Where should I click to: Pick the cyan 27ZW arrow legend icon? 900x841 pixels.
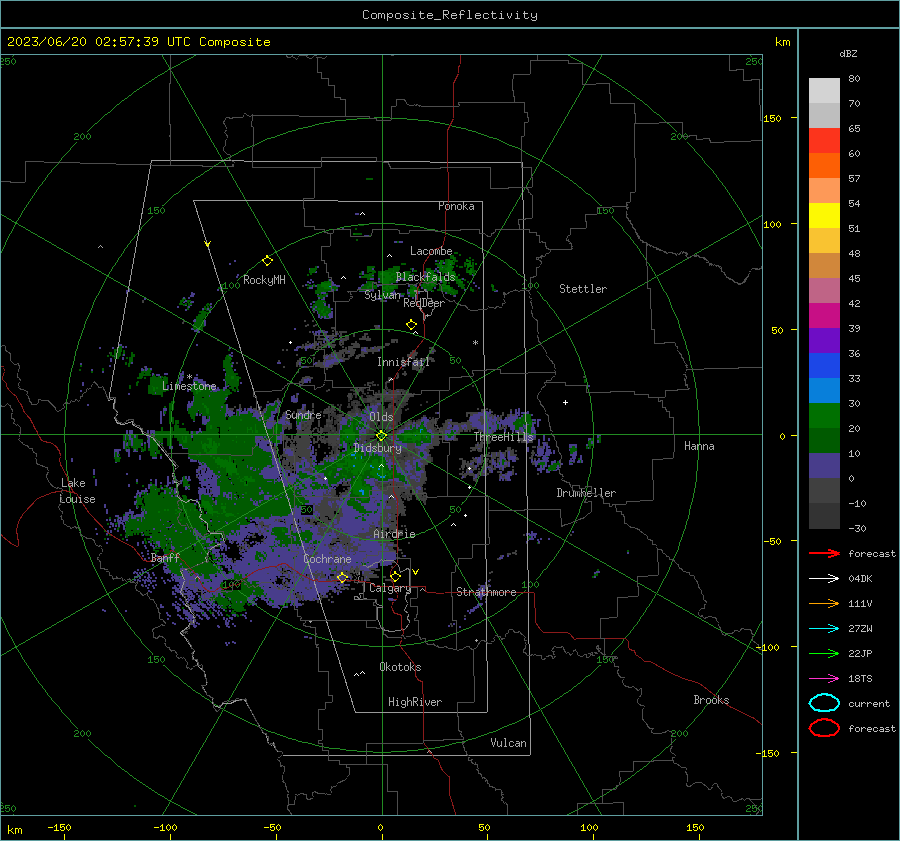824,629
